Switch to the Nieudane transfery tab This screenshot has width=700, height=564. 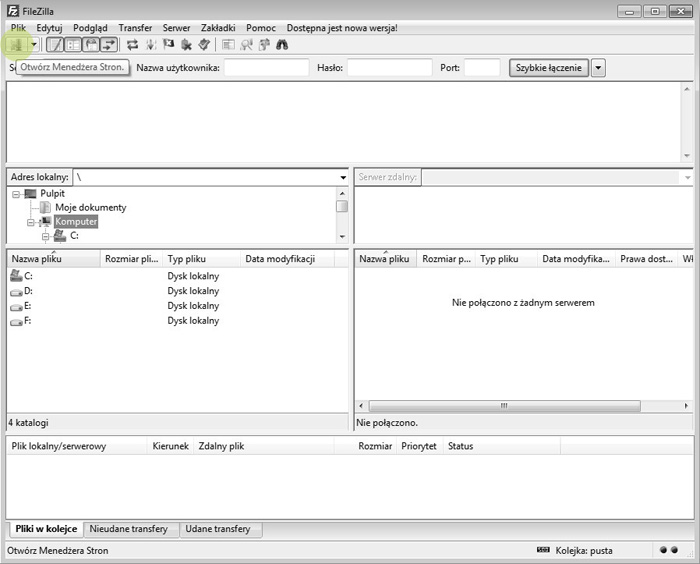(x=129, y=529)
